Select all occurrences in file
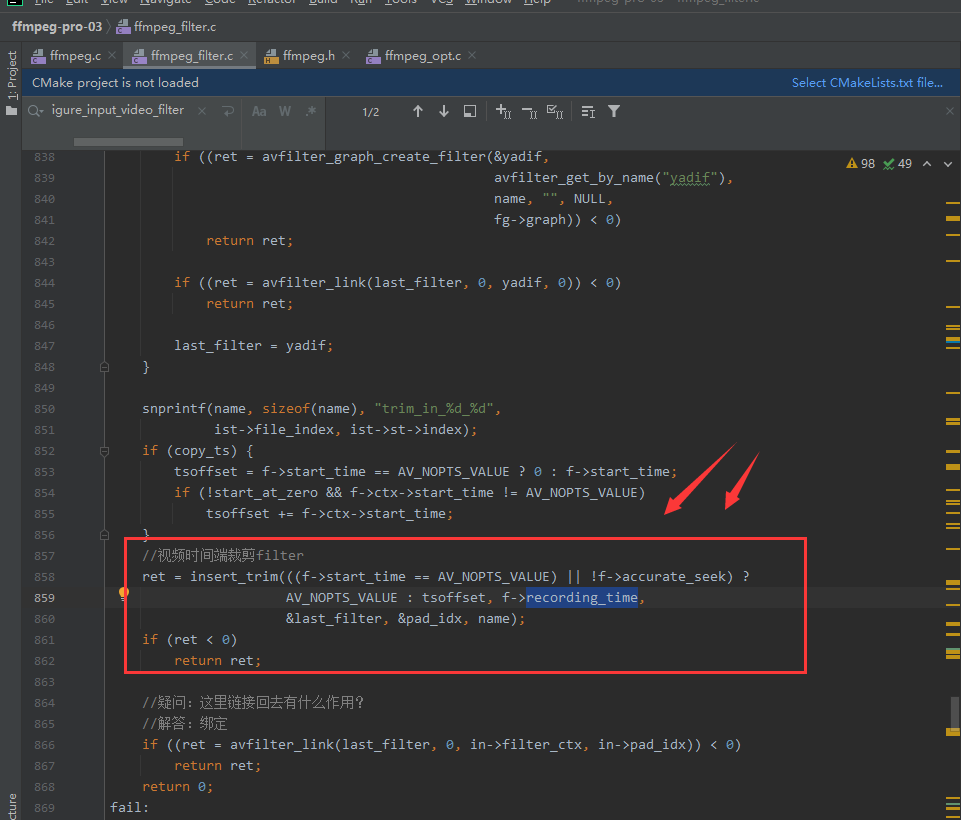This screenshot has width=961, height=820. click(x=555, y=112)
